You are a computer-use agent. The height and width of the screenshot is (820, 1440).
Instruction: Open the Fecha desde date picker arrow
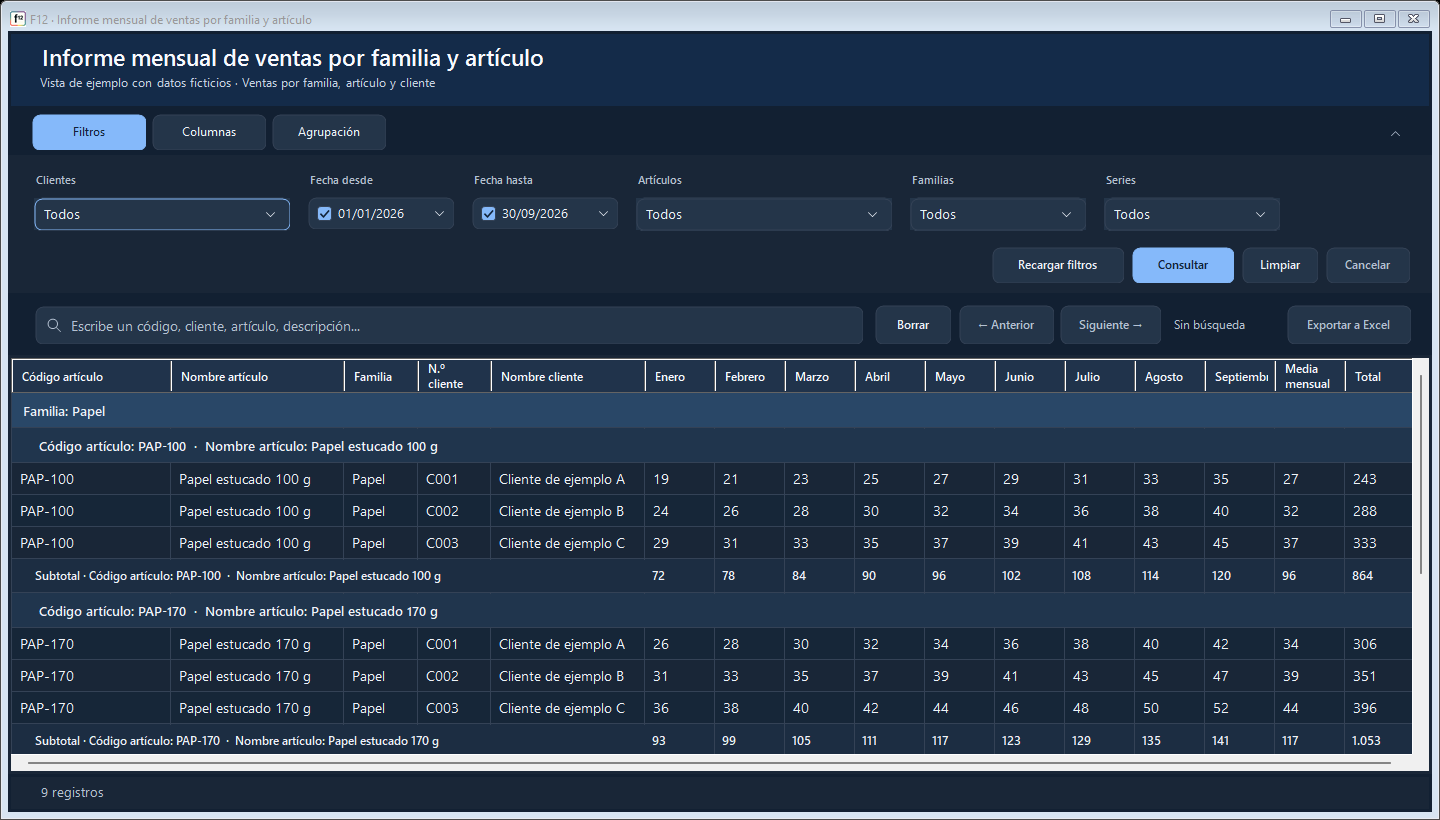440,214
